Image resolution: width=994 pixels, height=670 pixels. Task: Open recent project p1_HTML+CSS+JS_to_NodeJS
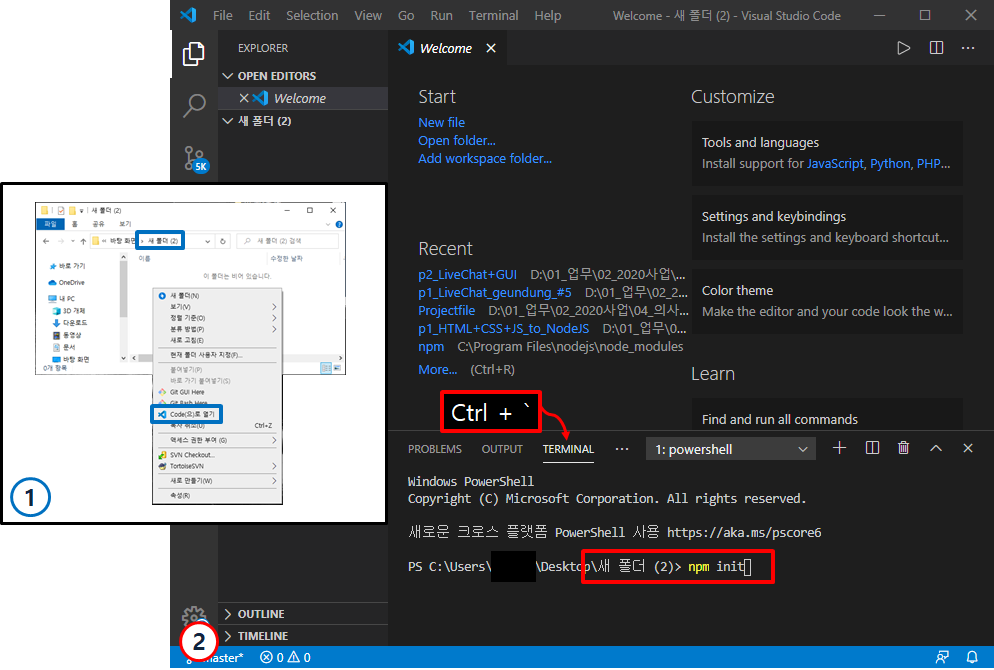coord(503,328)
